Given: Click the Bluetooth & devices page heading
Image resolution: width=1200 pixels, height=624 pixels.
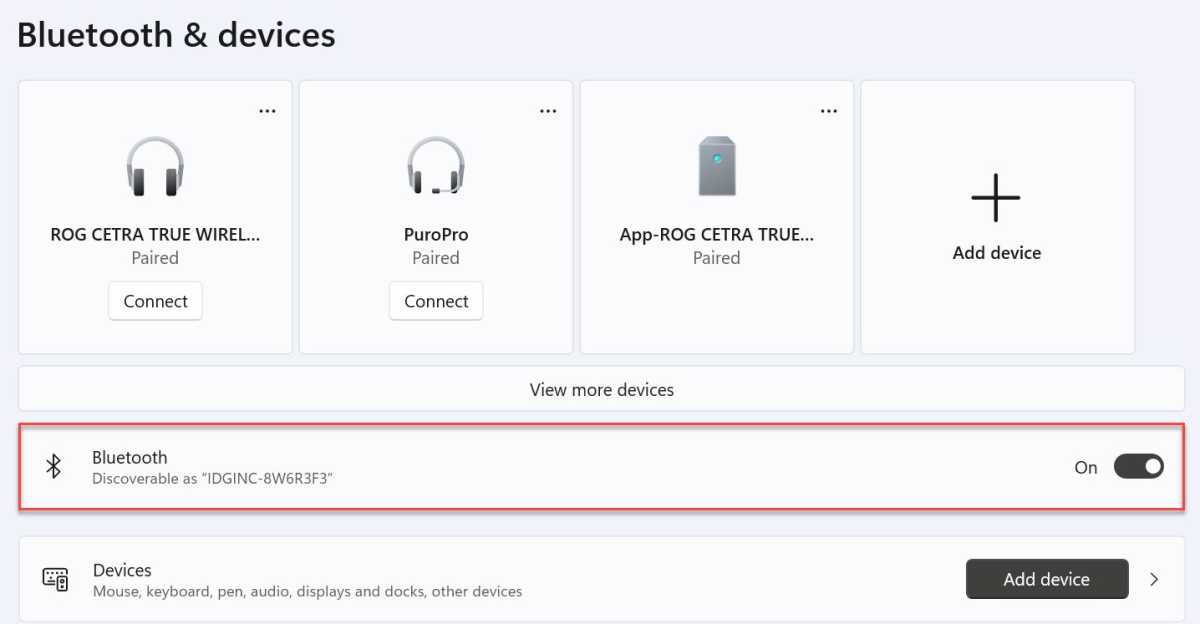Looking at the screenshot, I should [x=176, y=35].
